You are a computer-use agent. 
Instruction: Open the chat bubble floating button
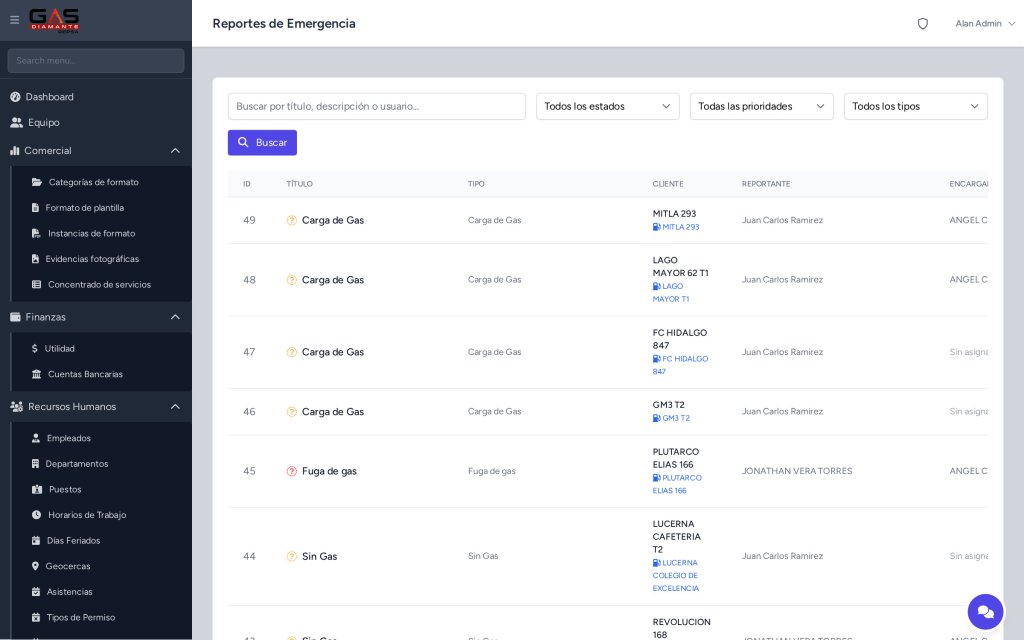pos(985,612)
